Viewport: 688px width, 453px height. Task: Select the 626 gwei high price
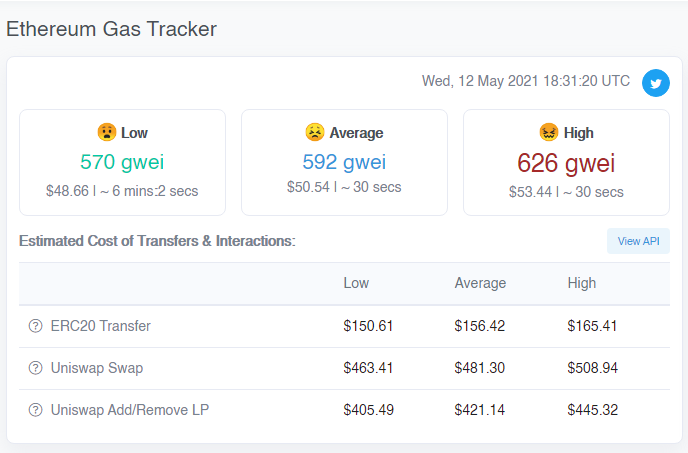coord(566,163)
